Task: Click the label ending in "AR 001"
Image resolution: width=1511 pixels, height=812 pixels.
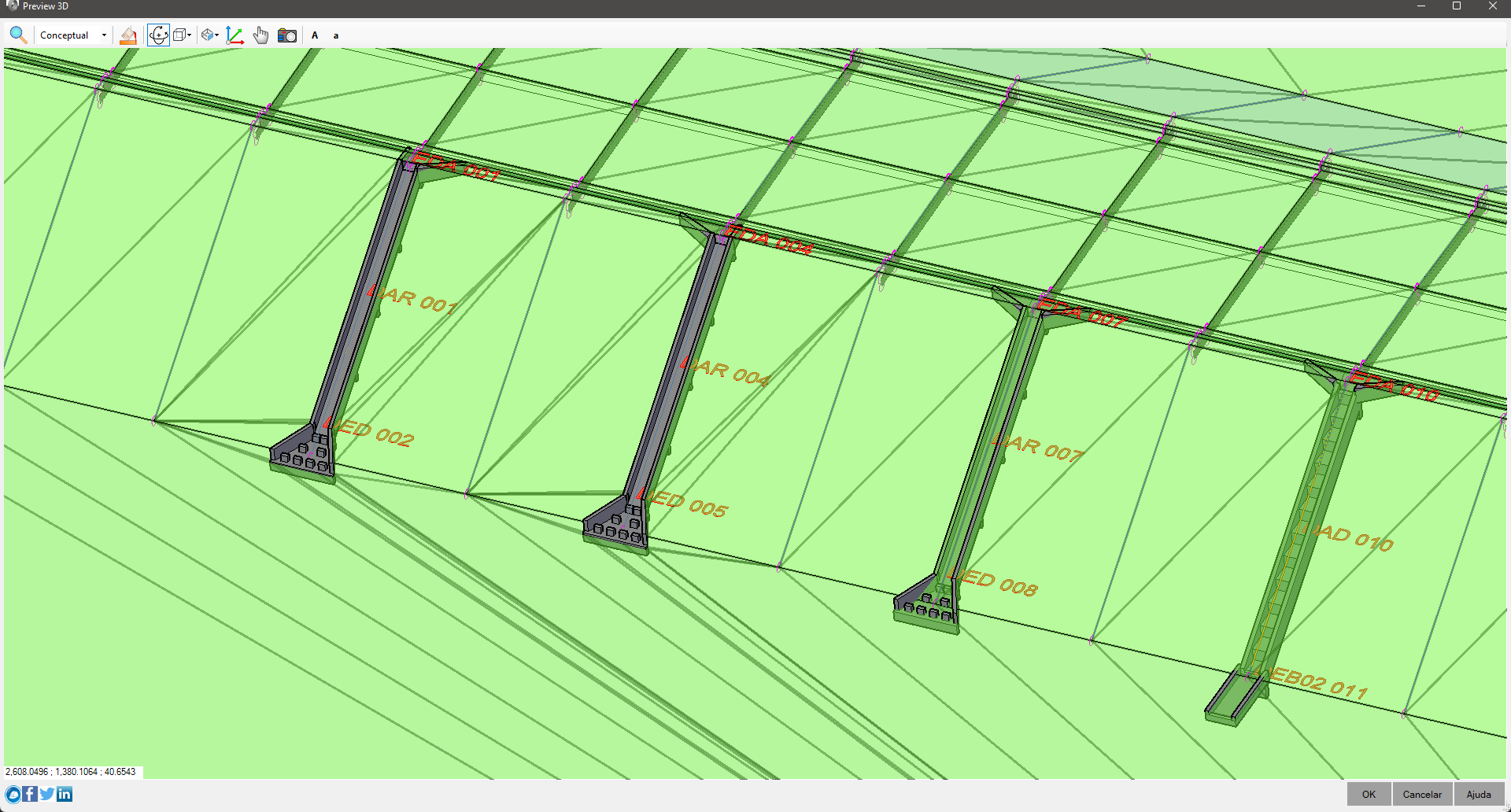Action: click(412, 300)
